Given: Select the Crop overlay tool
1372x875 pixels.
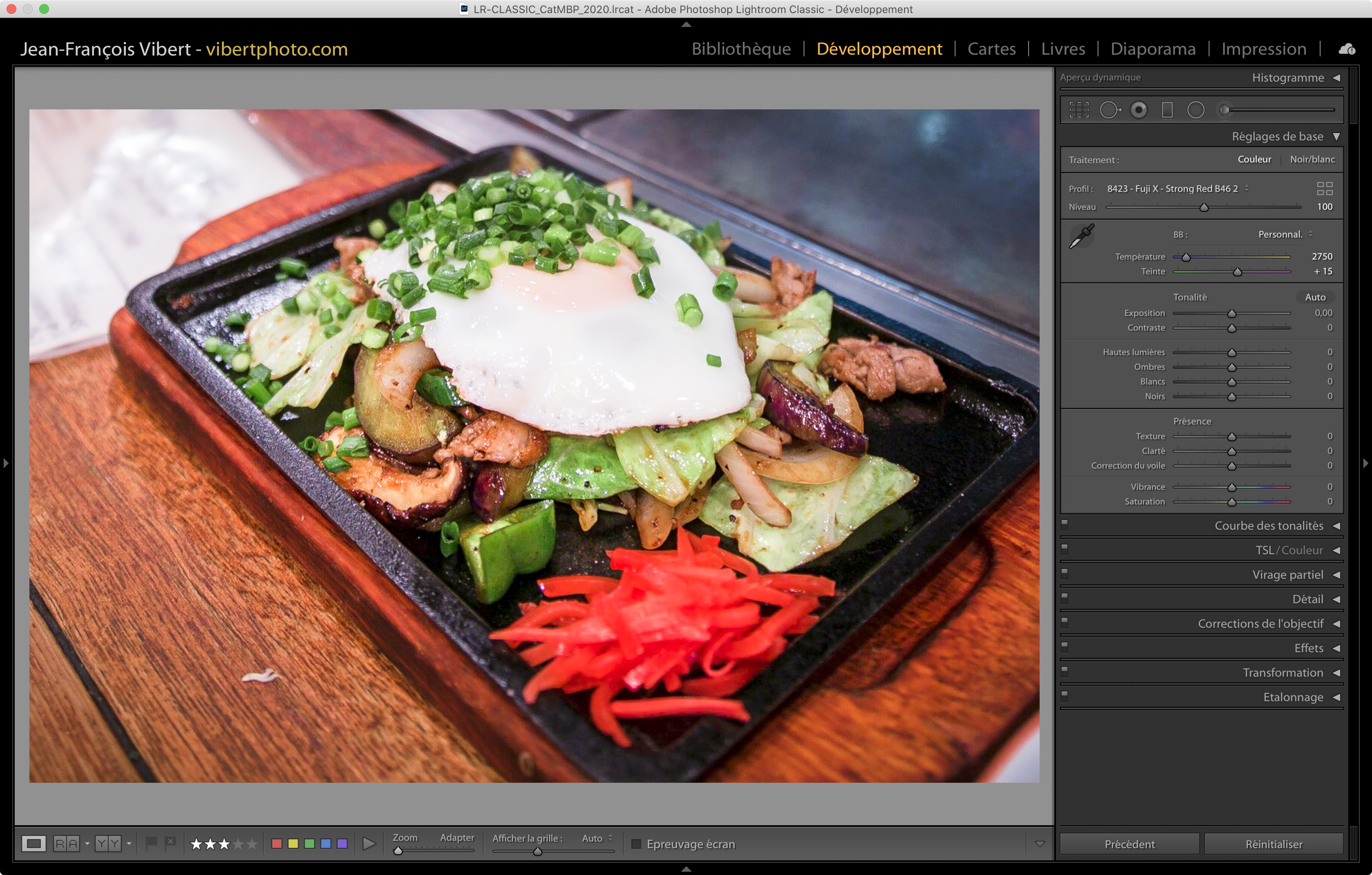Looking at the screenshot, I should point(1078,110).
